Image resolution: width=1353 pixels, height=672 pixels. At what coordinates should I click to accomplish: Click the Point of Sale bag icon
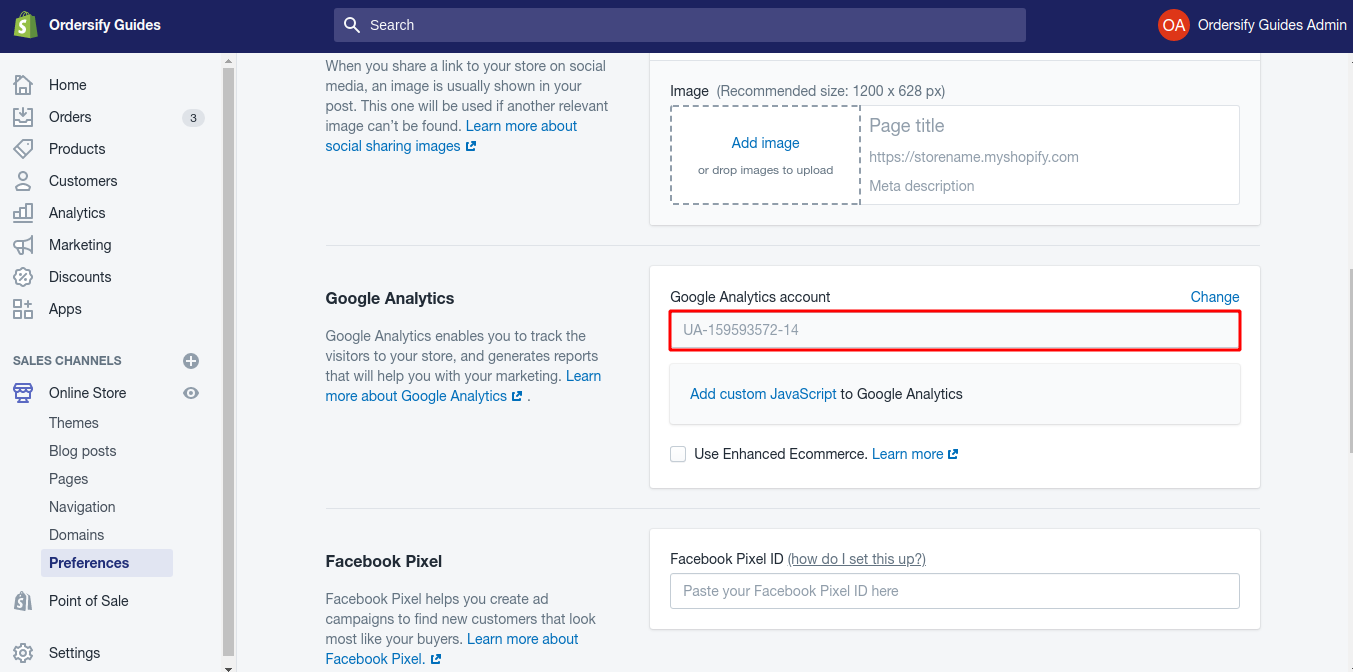(23, 601)
